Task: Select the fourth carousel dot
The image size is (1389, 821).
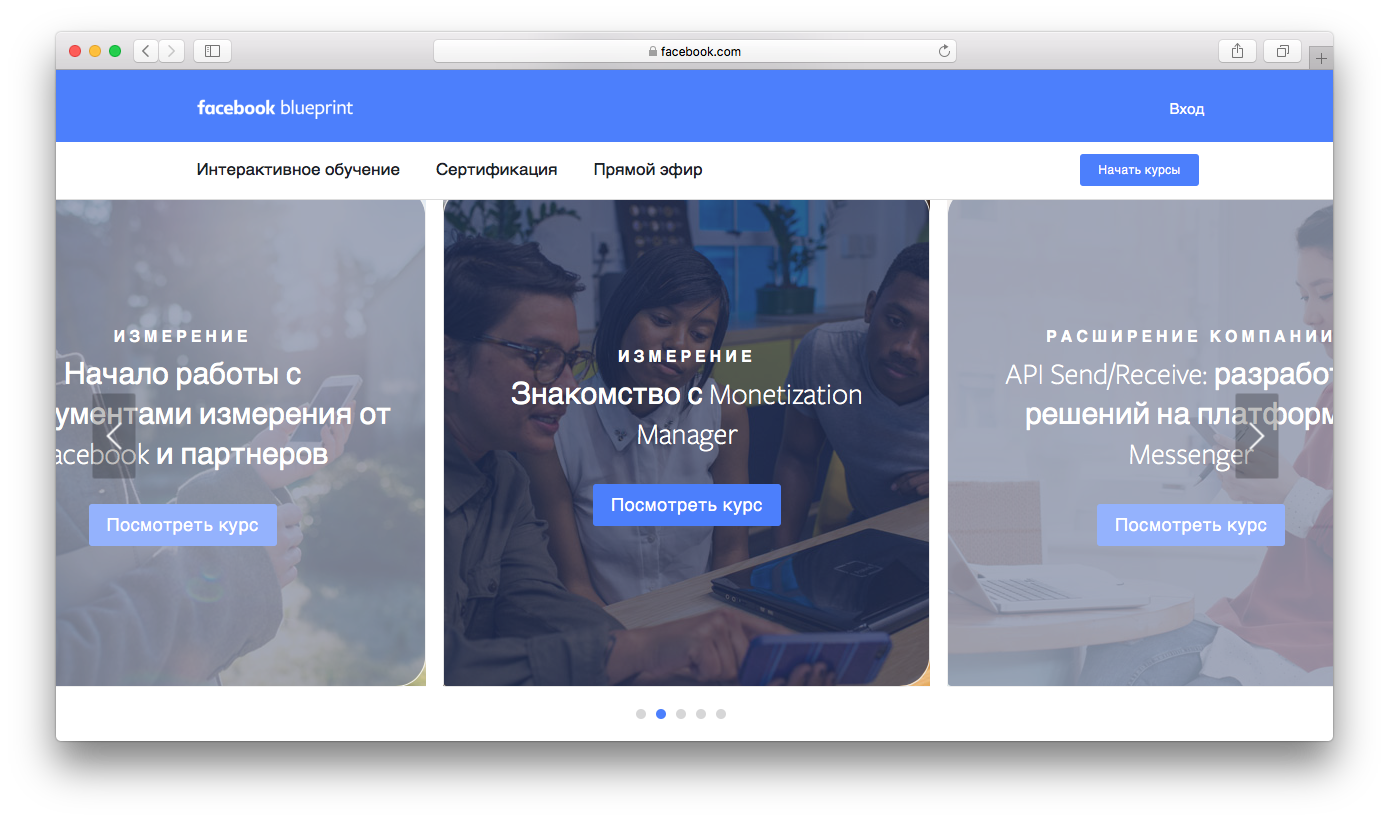Action: (x=701, y=714)
